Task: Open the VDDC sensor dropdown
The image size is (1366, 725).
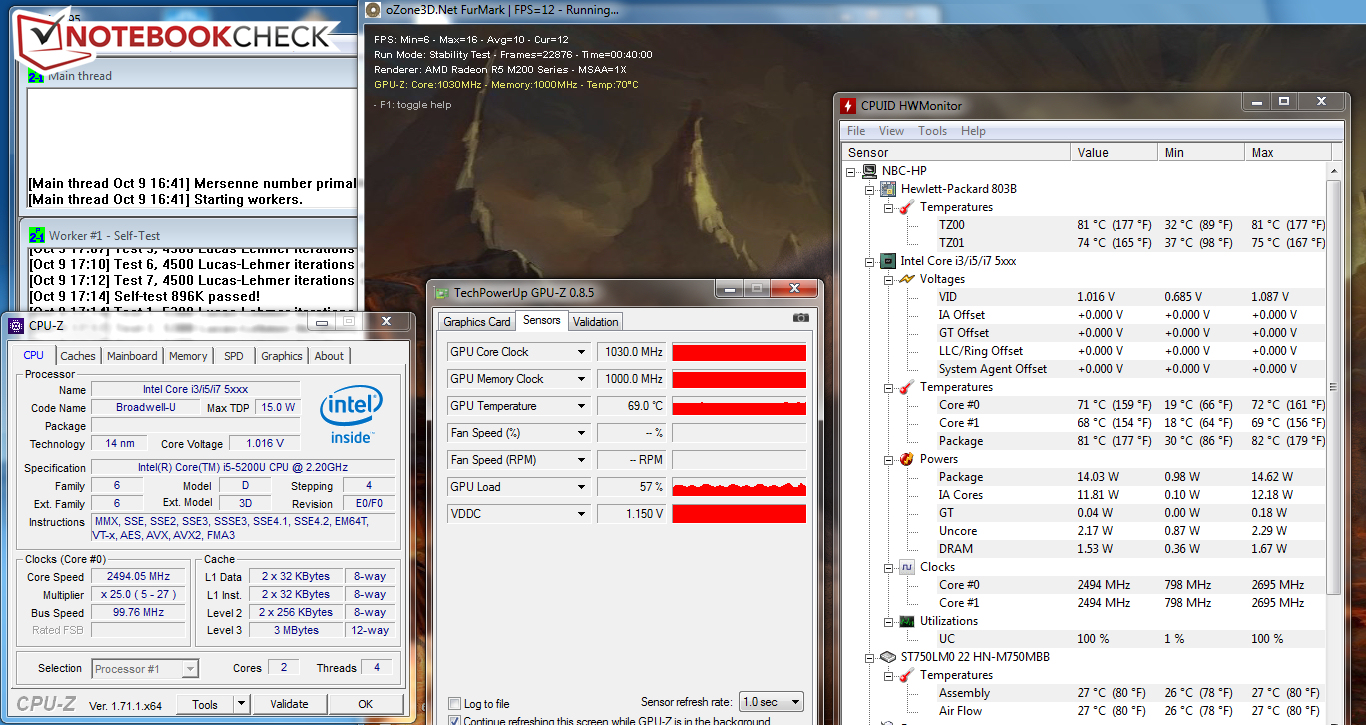Action: tap(582, 514)
